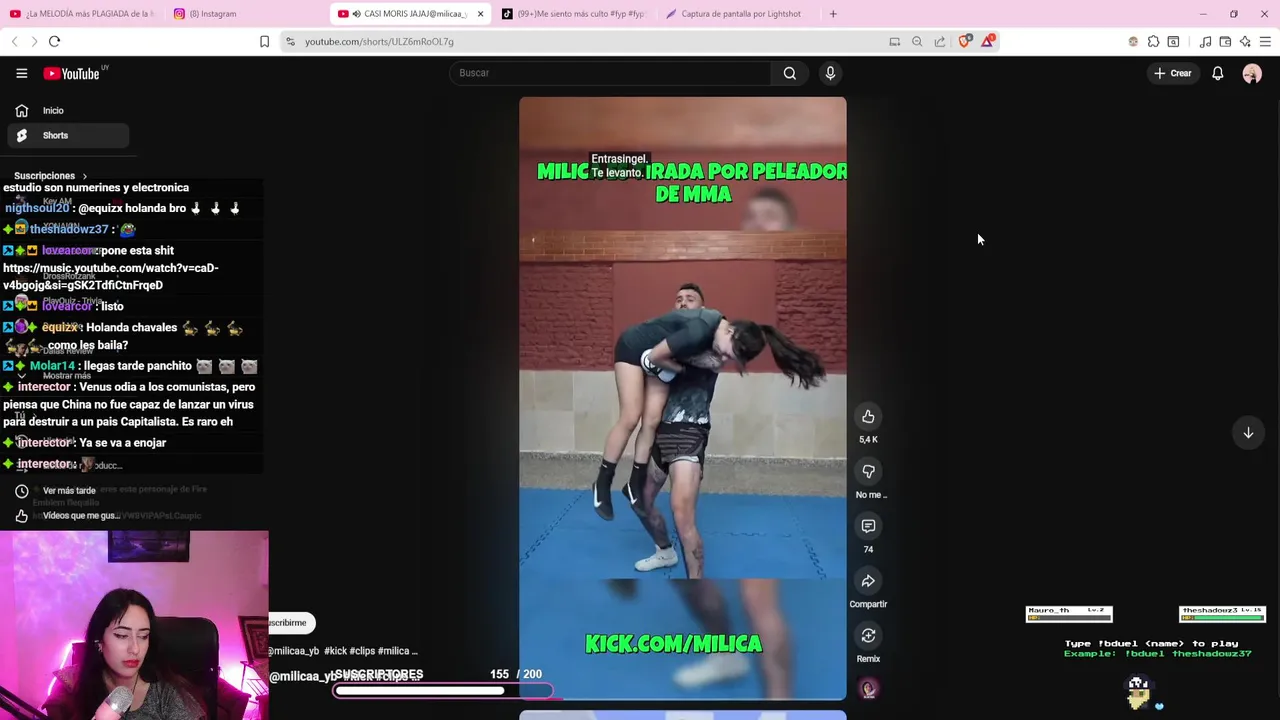Close the CASI MORIS JAJAJ tab
The height and width of the screenshot is (720, 1280).
(x=480, y=14)
